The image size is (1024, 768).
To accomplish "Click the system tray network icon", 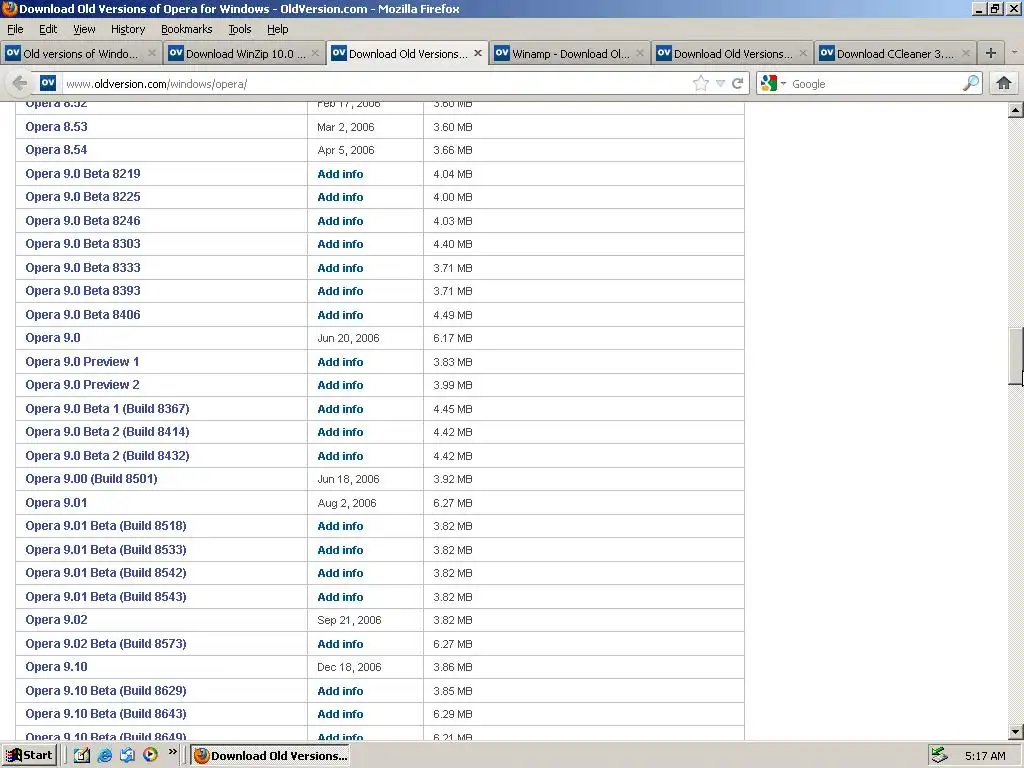I will pos(939,755).
